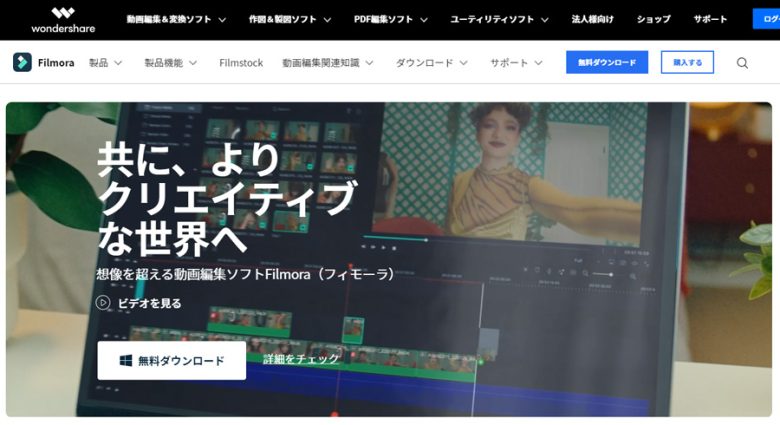Play video via circular play icon
The width and height of the screenshot is (780, 425).
(x=103, y=303)
